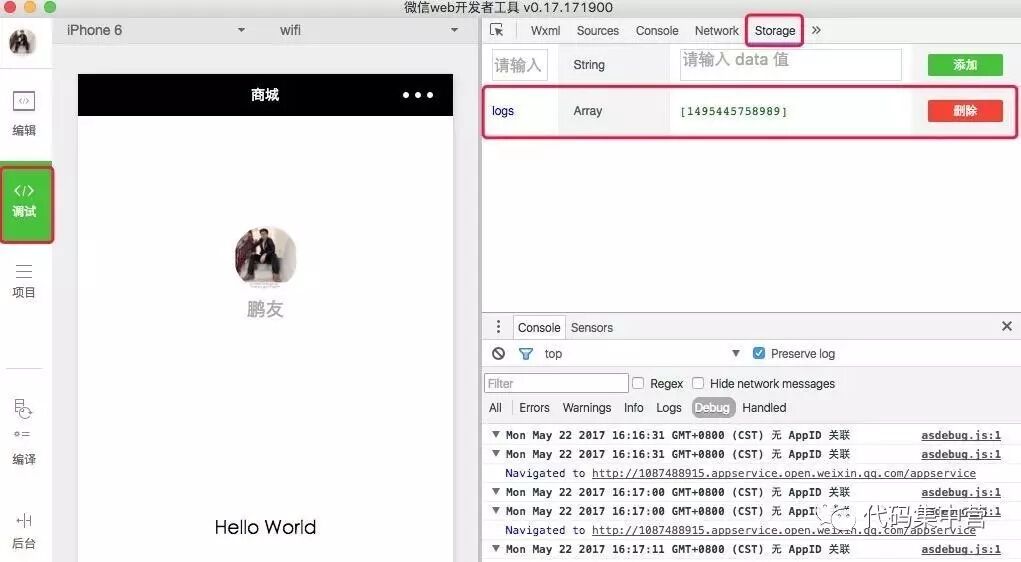Focus the console Filter text box

556,383
